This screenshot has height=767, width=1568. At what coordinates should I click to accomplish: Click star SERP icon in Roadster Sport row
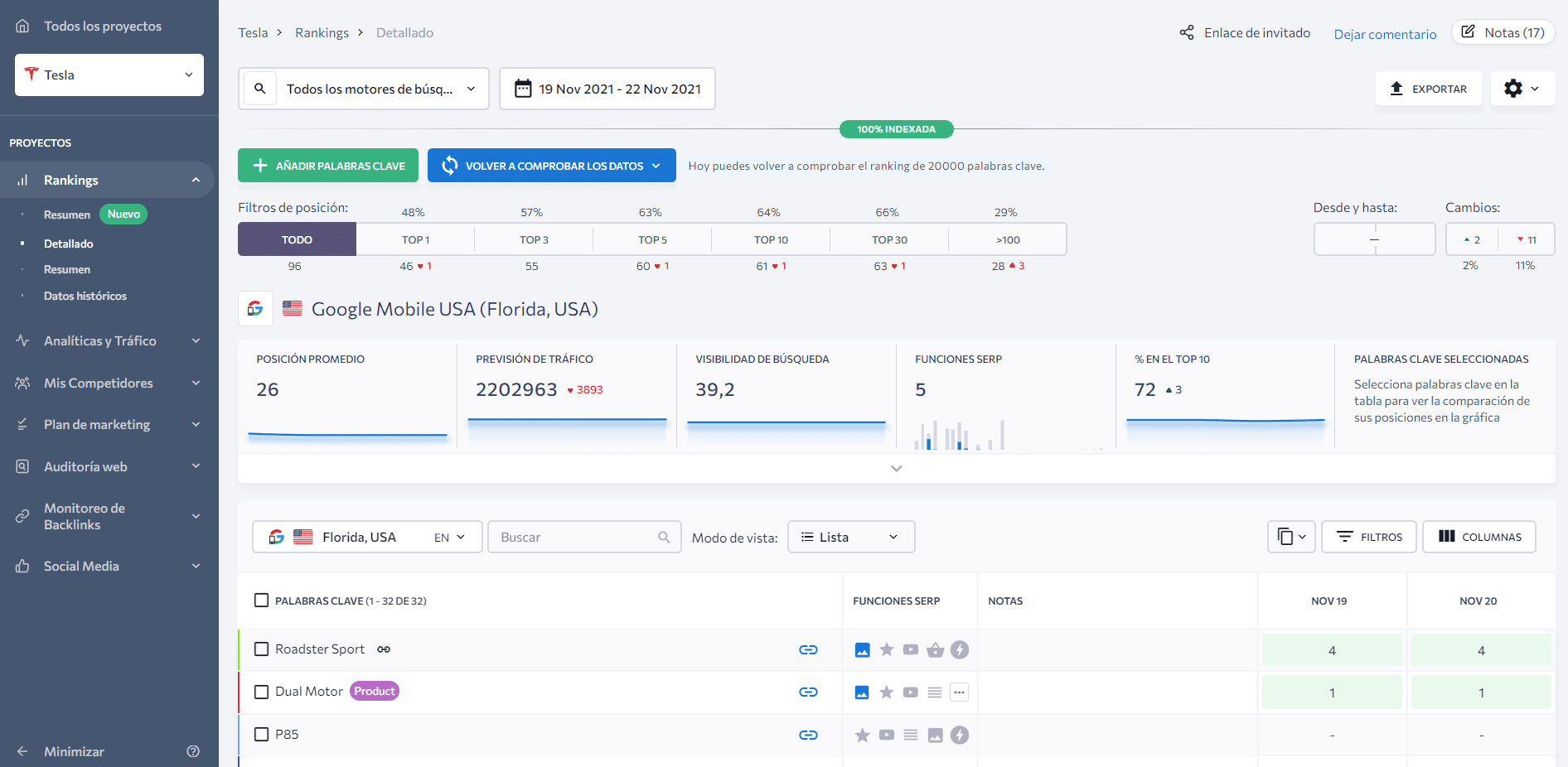tap(887, 649)
